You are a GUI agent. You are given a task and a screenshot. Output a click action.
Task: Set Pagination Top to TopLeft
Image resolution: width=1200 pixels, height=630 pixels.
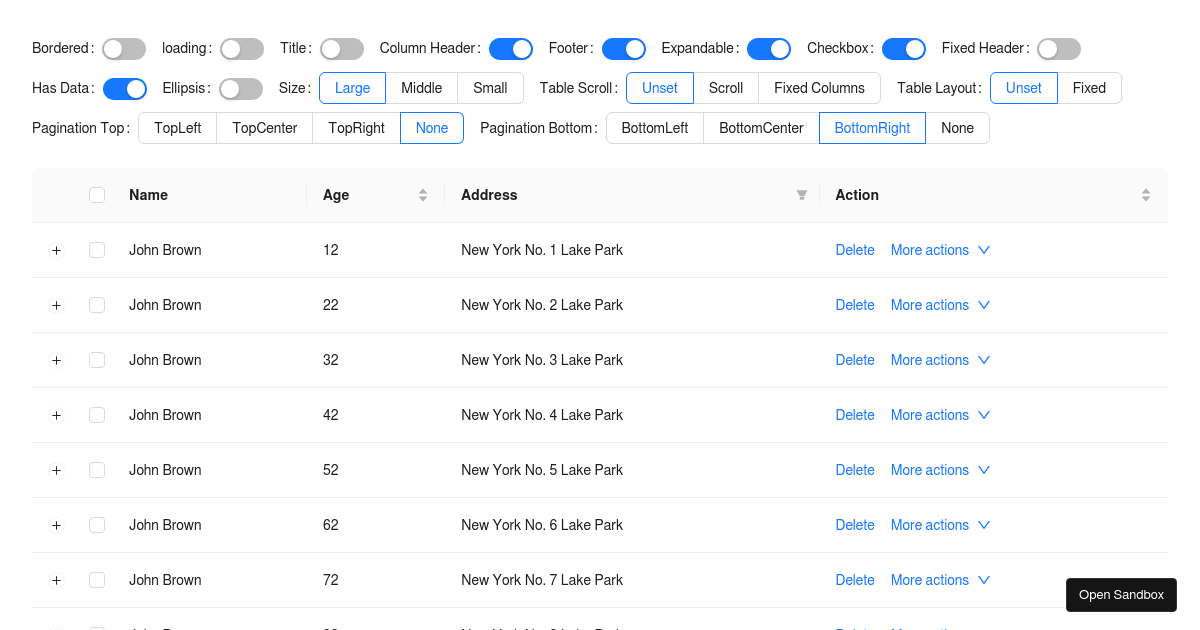(178, 128)
